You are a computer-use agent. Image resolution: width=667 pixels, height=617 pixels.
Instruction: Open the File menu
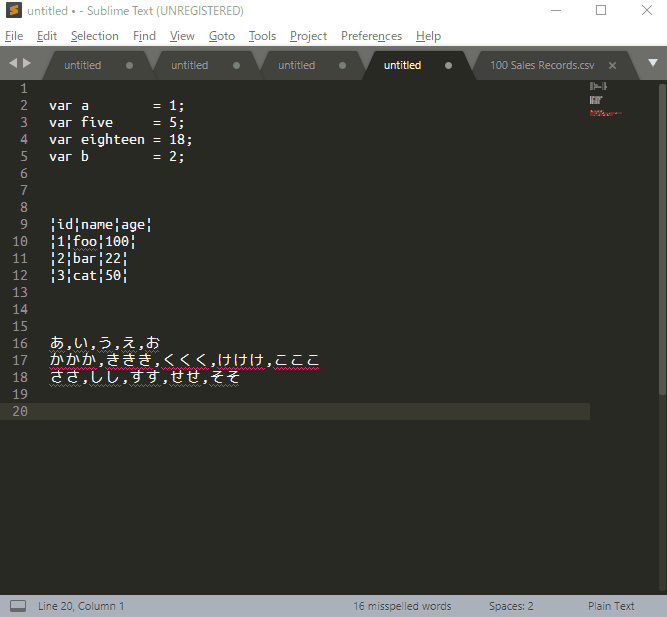(x=14, y=36)
